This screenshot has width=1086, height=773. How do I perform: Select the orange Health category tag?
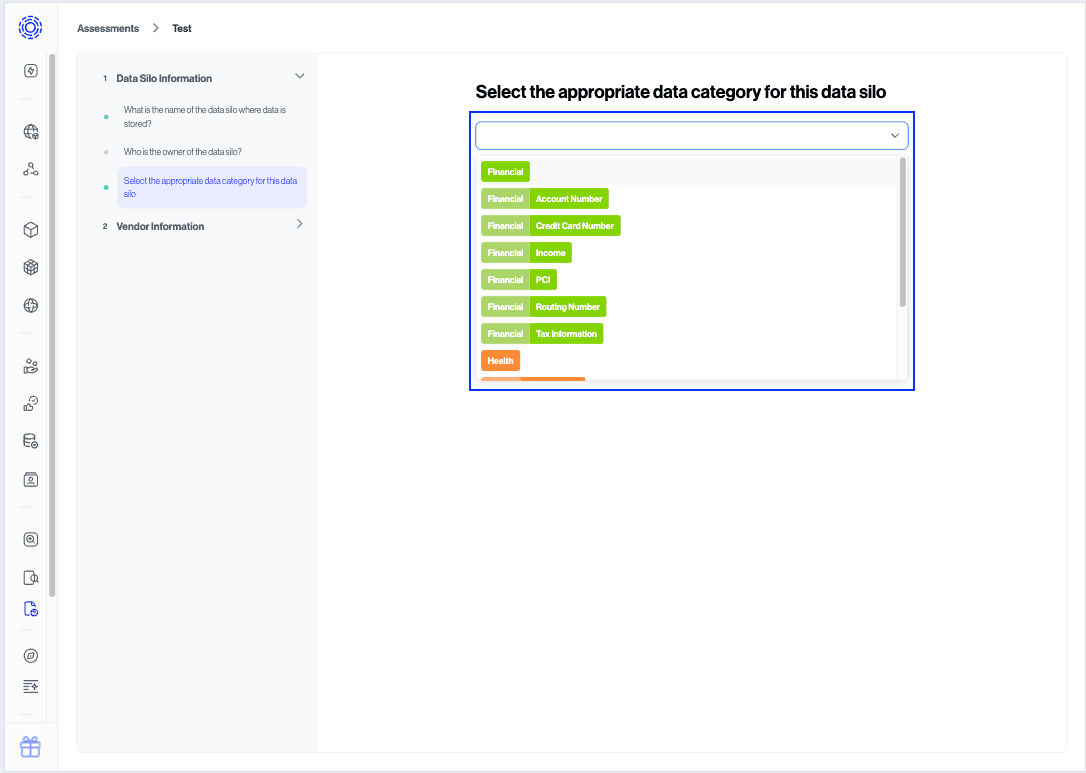click(x=500, y=360)
